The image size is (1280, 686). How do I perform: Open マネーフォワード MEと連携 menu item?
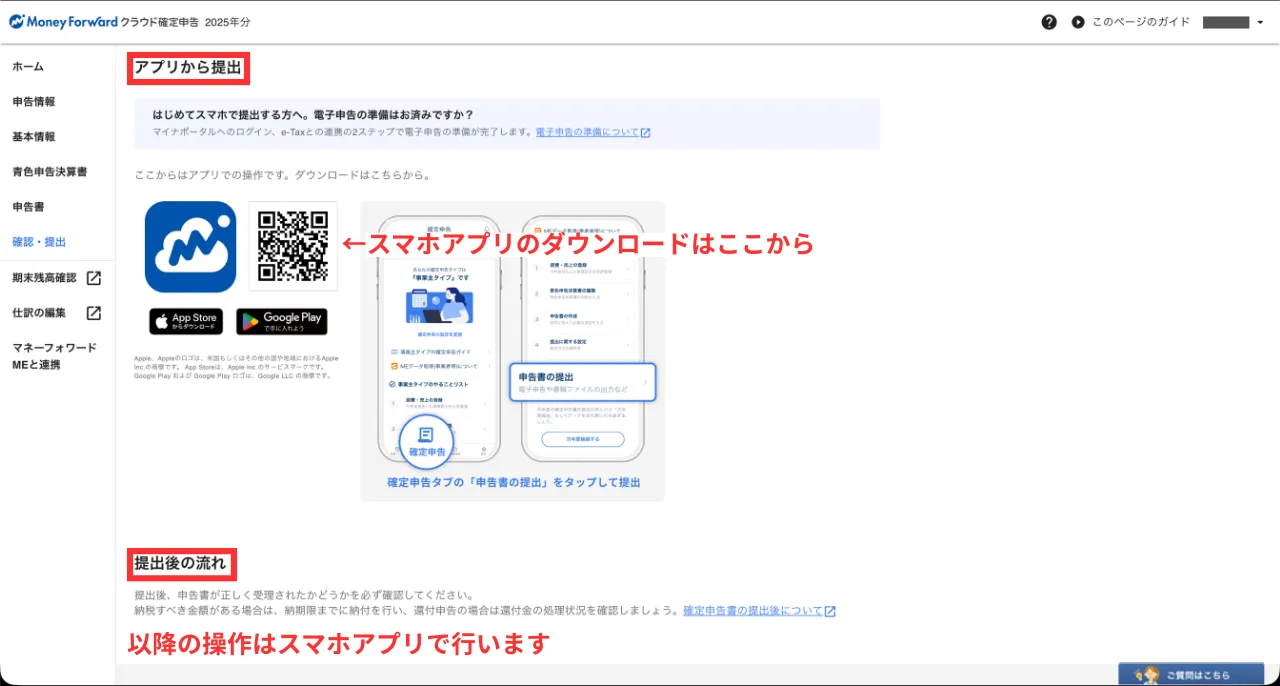54,356
